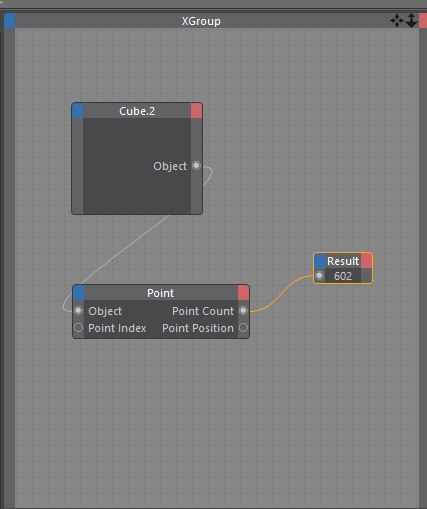Open the Point node red outputs menu
427x509 pixels.
pos(244,293)
